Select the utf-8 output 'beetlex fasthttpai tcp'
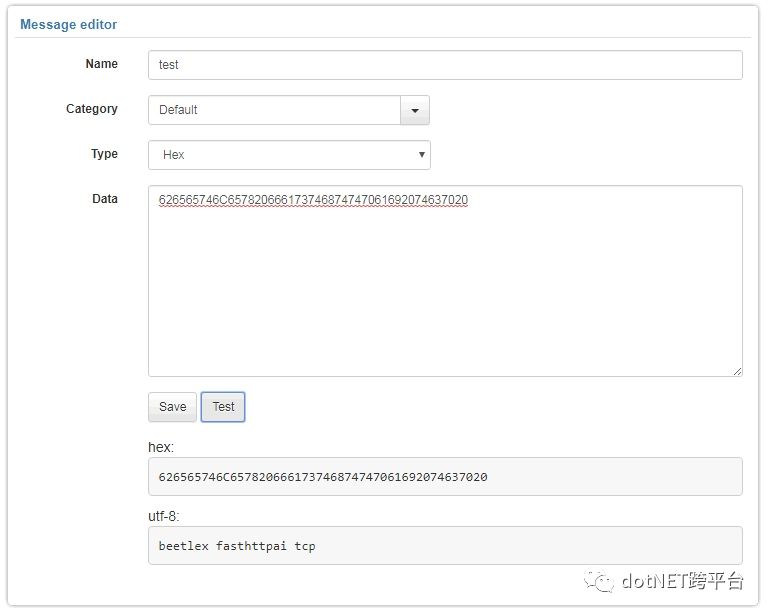Screen dimensions: 769x614 coord(445,546)
